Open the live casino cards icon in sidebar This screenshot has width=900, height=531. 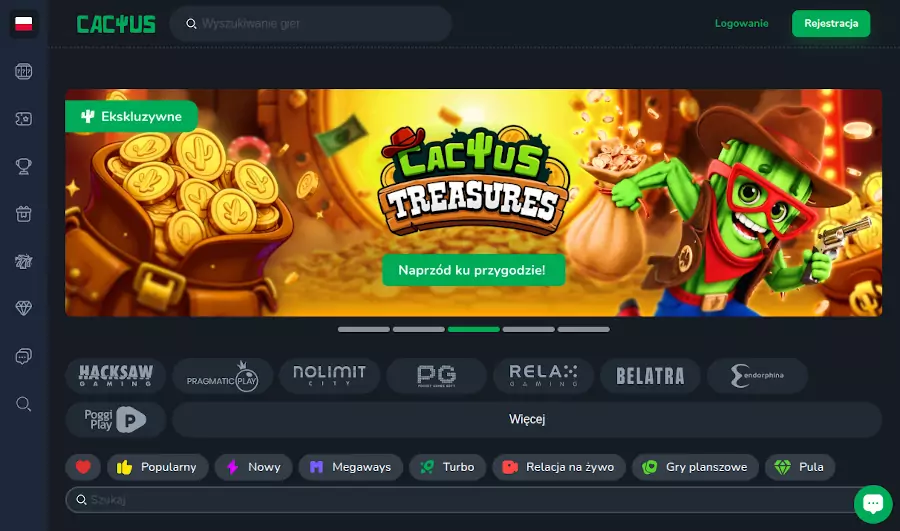click(24, 119)
